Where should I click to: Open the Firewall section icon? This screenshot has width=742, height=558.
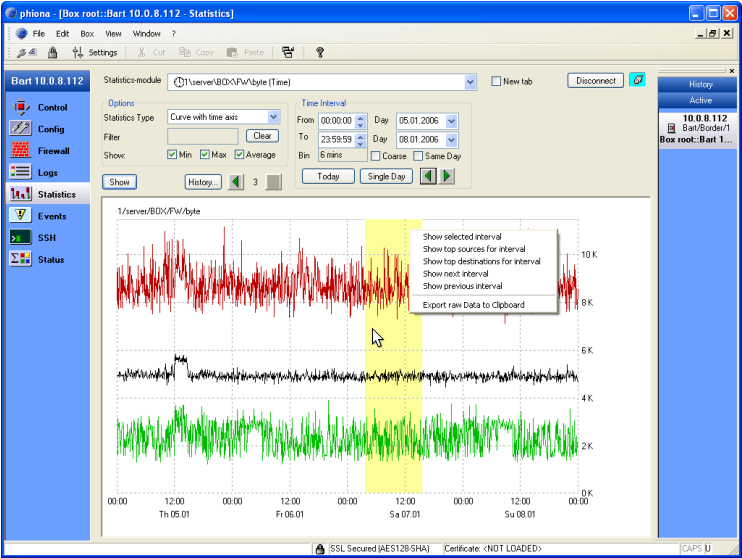[20, 151]
